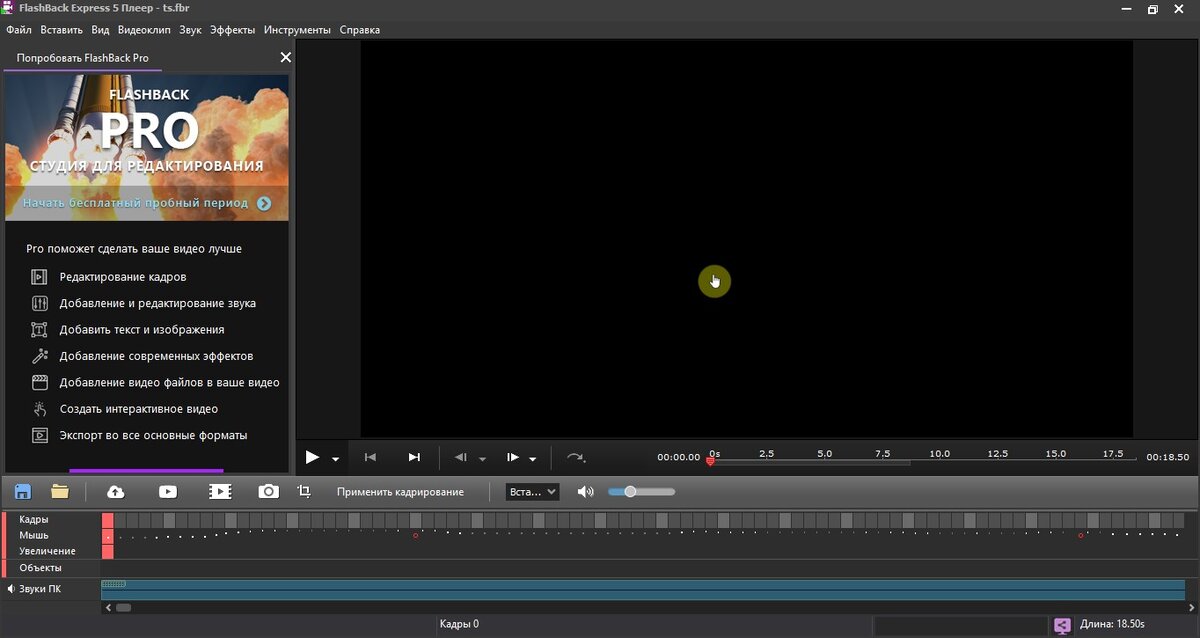Open the step-back options dropdown arrow
The image size is (1200, 638).
(x=482, y=459)
